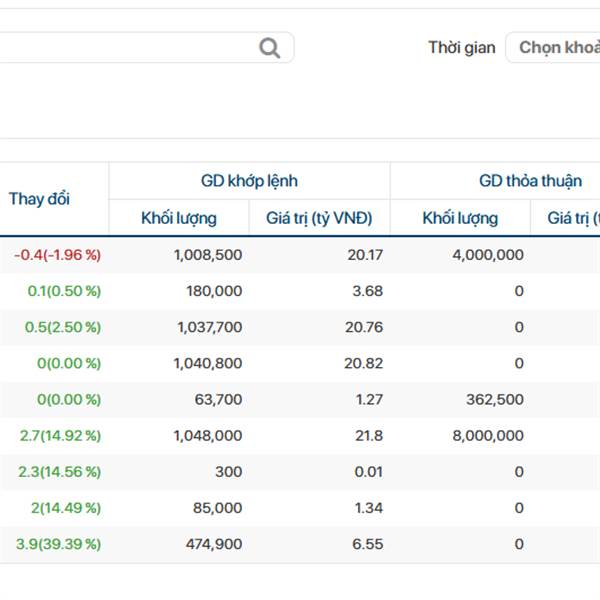The height and width of the screenshot is (600, 600).
Task: Select the 1,008,500 volume cell
Action: pyautogui.click(x=207, y=255)
